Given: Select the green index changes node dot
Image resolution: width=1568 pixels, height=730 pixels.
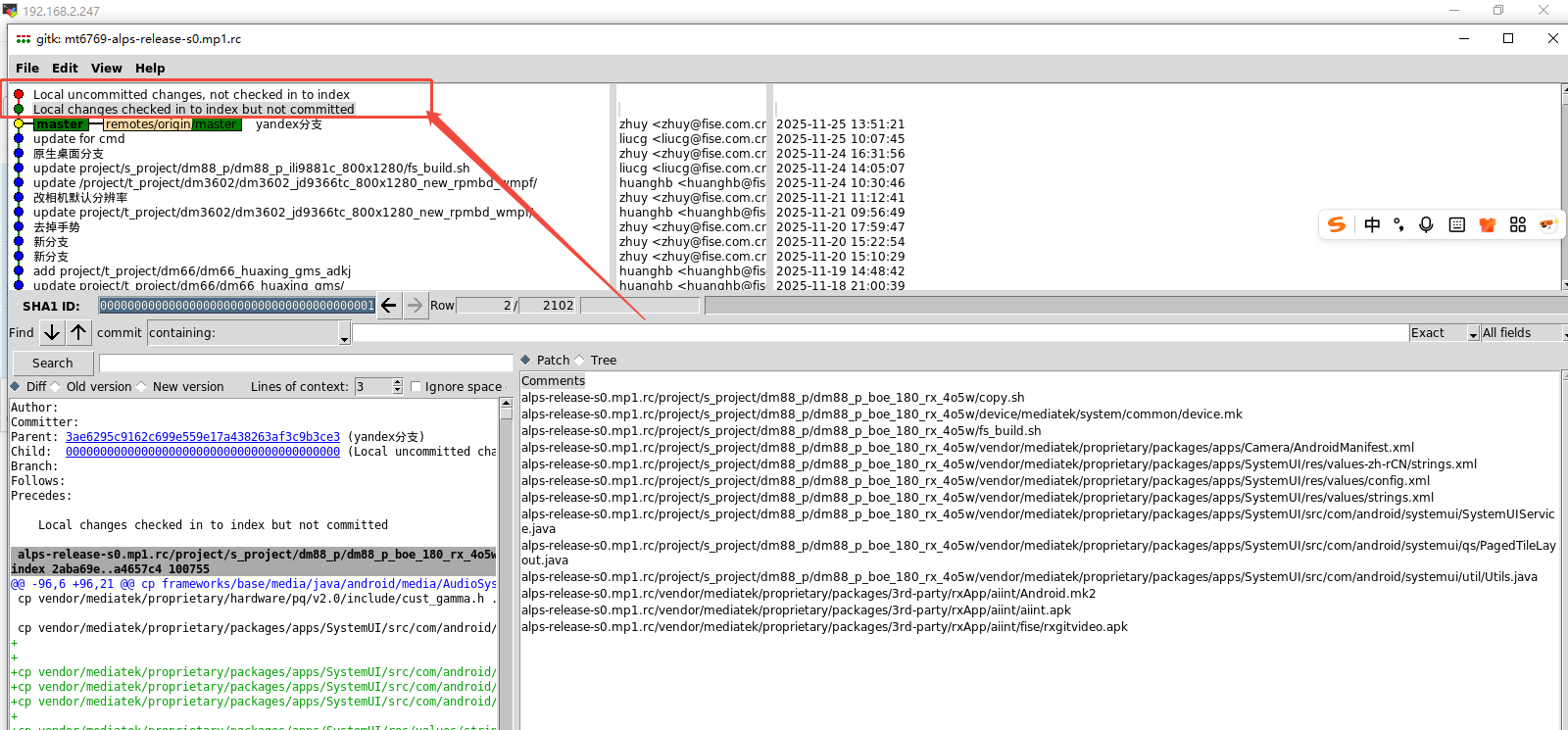Looking at the screenshot, I should pyautogui.click(x=19, y=109).
